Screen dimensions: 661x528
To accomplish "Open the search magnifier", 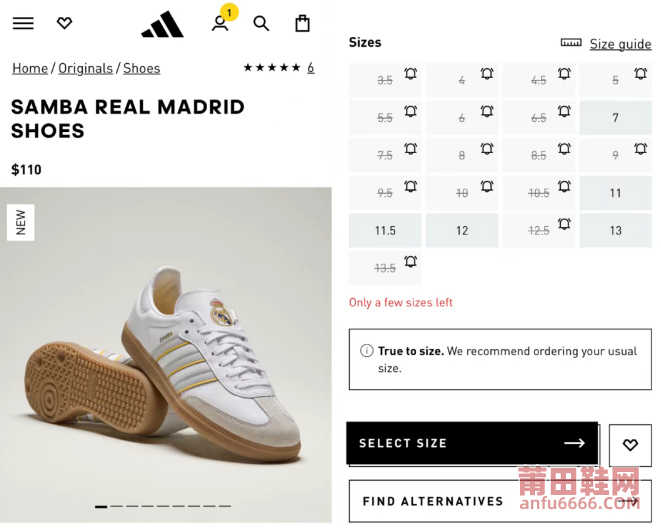I will click(x=261, y=23).
